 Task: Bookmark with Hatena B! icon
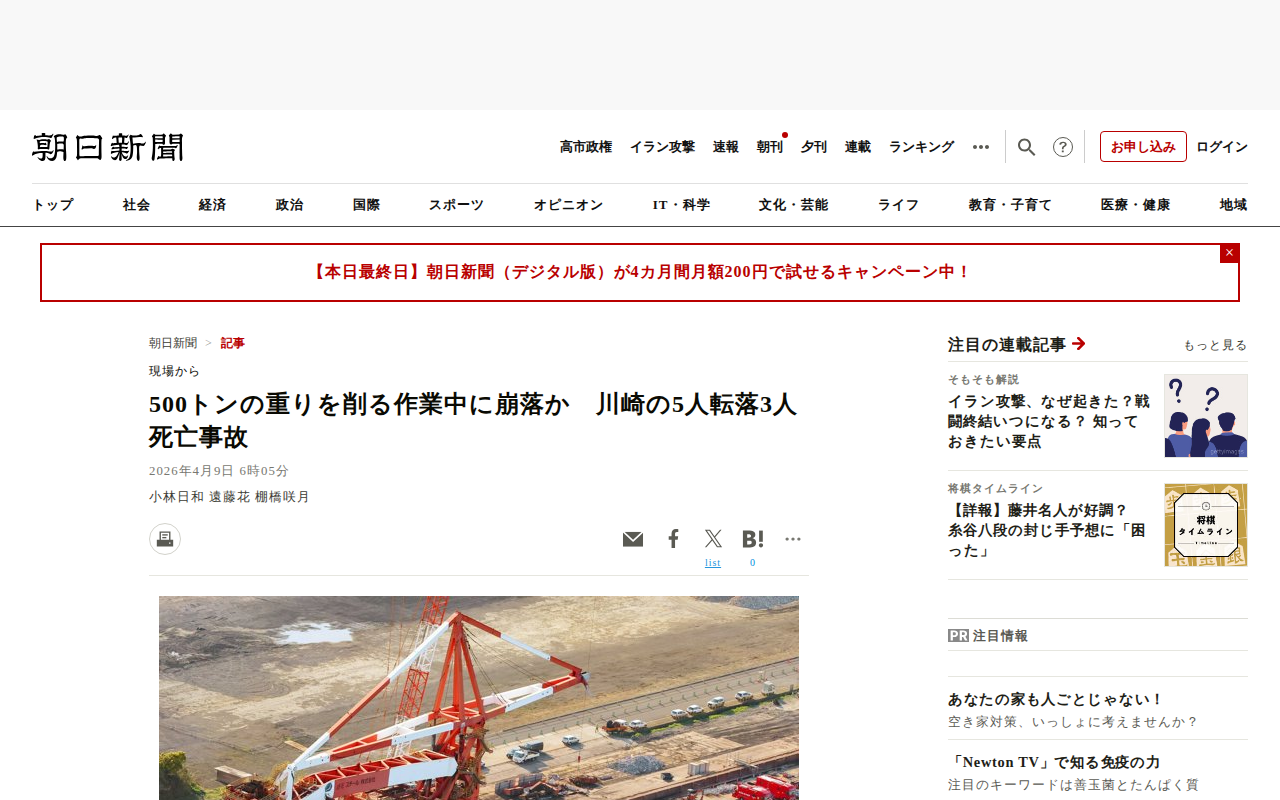click(753, 539)
